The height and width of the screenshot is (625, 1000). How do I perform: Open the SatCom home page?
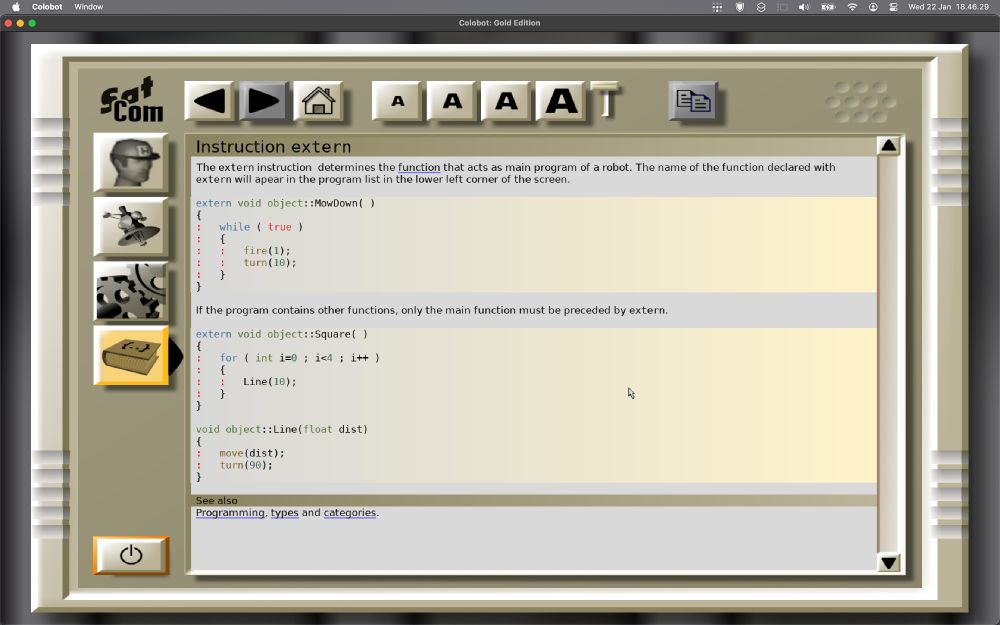[318, 99]
